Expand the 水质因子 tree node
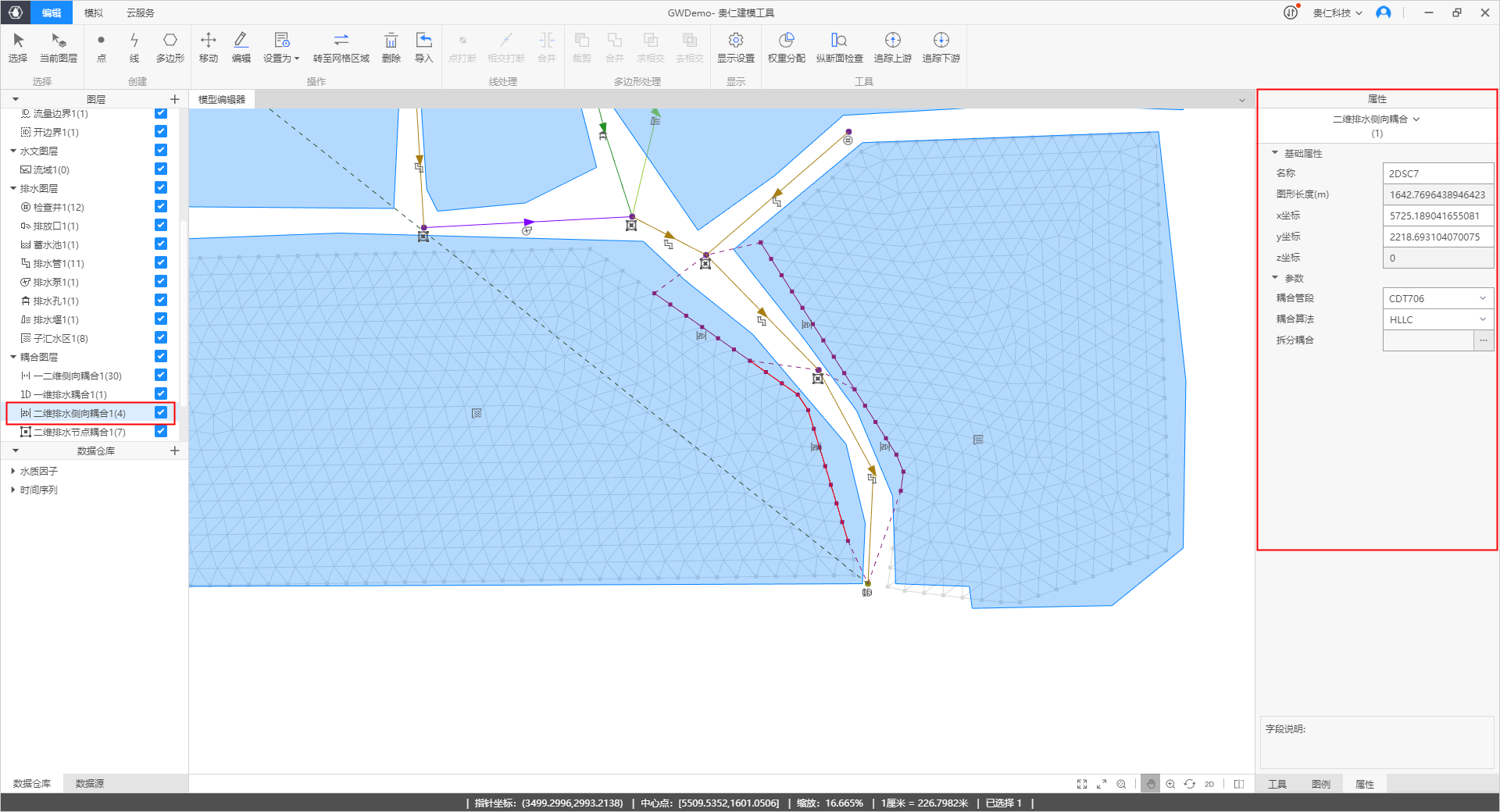Screen dimensions: 1500x812 (13, 472)
